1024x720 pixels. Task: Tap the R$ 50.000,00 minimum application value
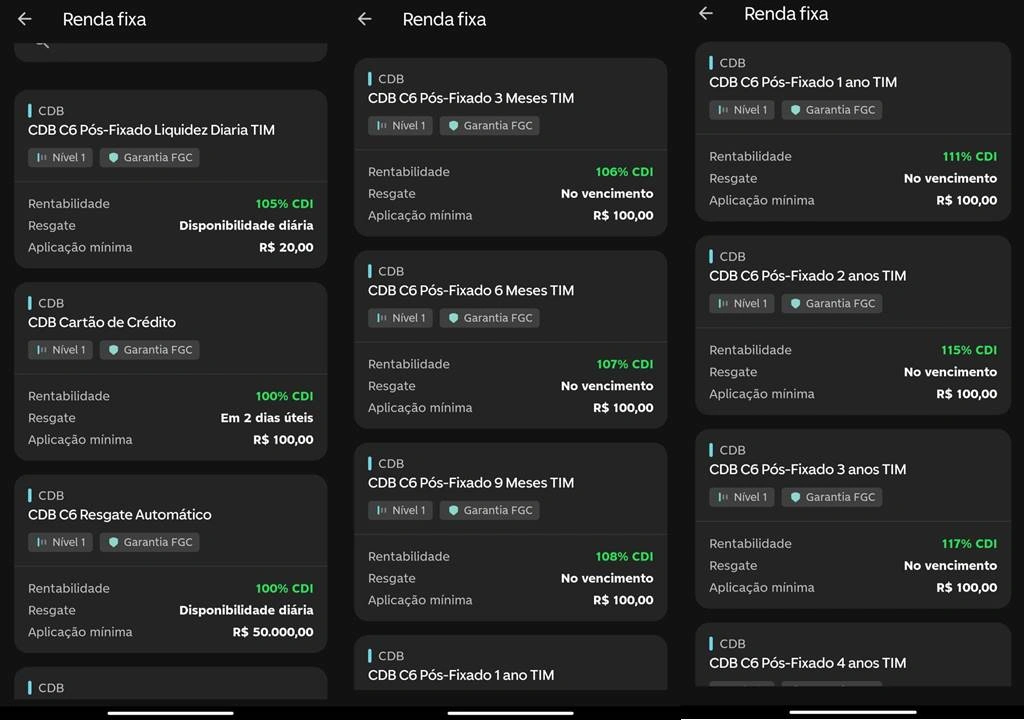[x=273, y=632]
